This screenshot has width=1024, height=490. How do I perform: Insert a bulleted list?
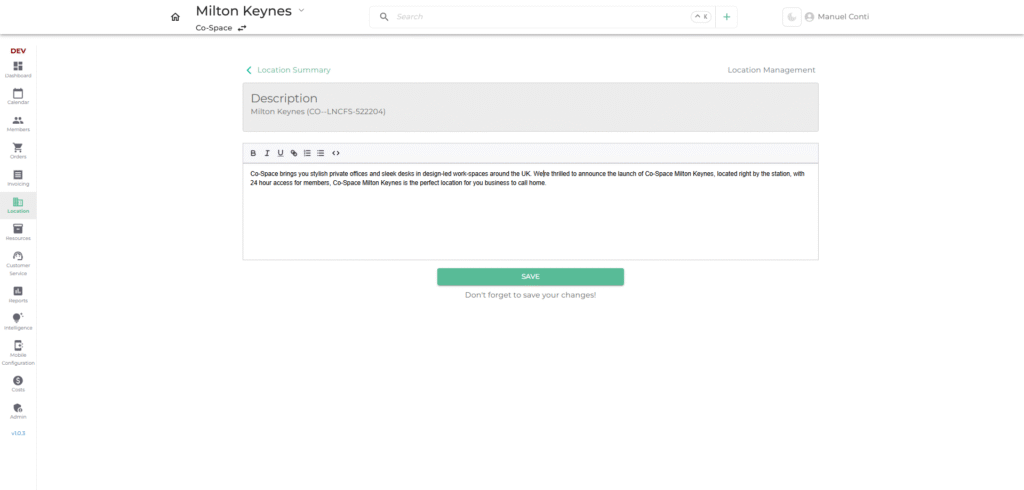point(321,153)
